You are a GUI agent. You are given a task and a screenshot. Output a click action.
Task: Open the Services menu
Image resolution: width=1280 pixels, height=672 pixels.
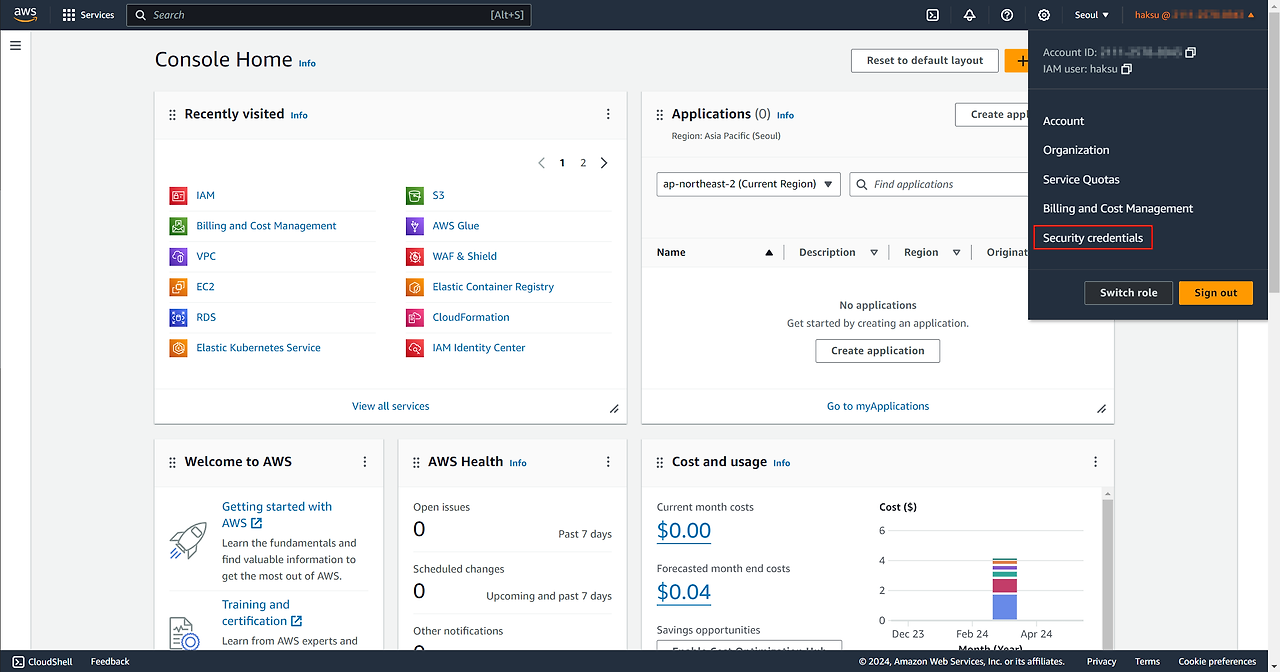(x=88, y=15)
